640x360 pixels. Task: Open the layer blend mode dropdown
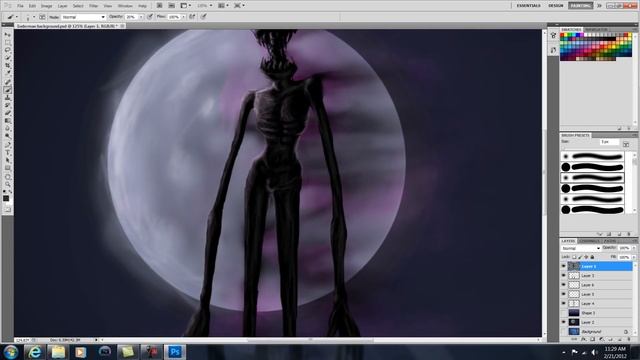pos(580,248)
